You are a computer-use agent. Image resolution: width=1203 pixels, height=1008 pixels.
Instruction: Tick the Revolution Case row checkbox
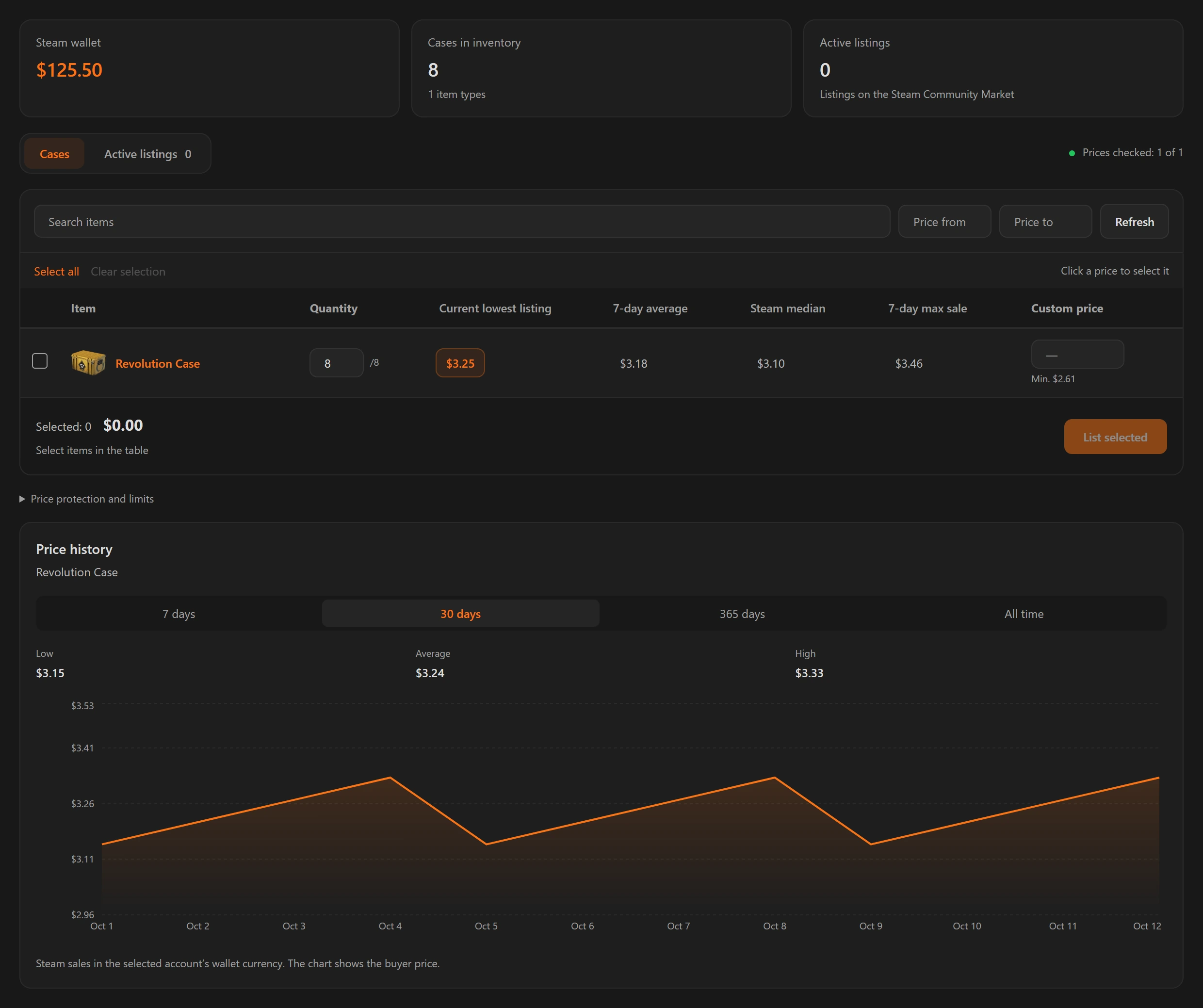39,361
